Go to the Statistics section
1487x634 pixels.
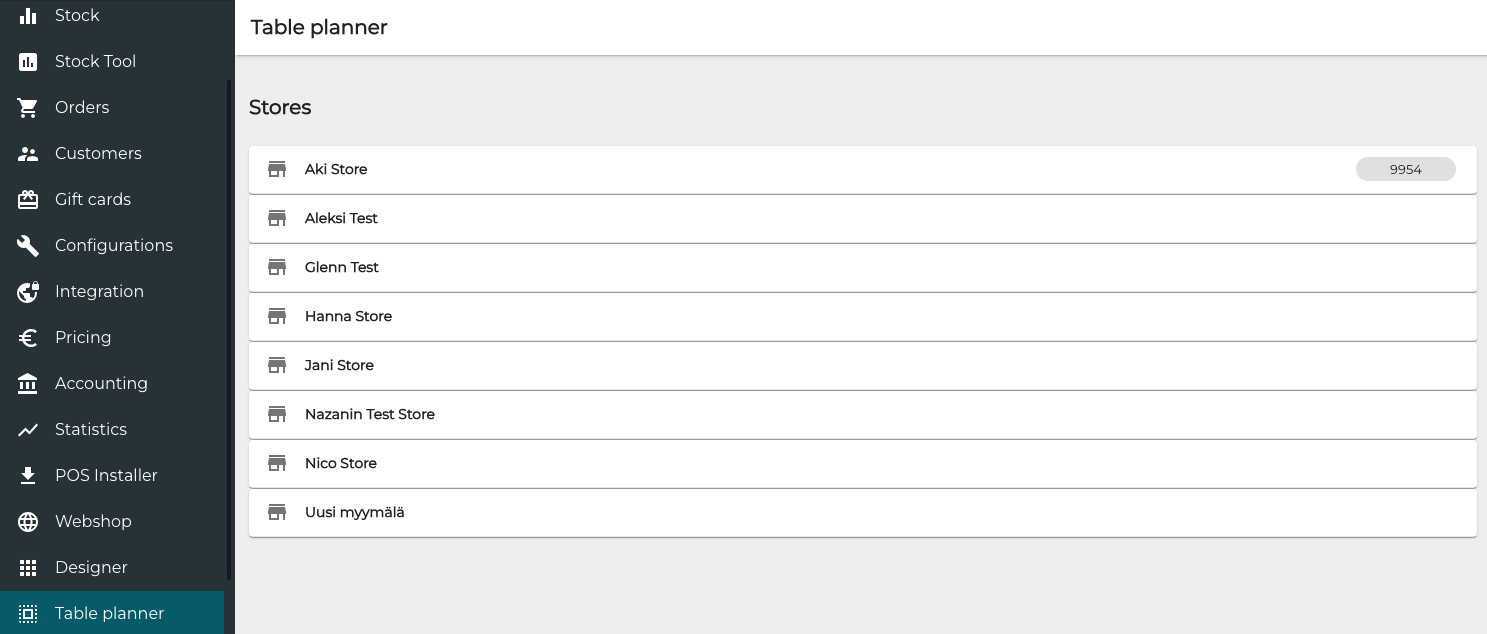point(91,429)
